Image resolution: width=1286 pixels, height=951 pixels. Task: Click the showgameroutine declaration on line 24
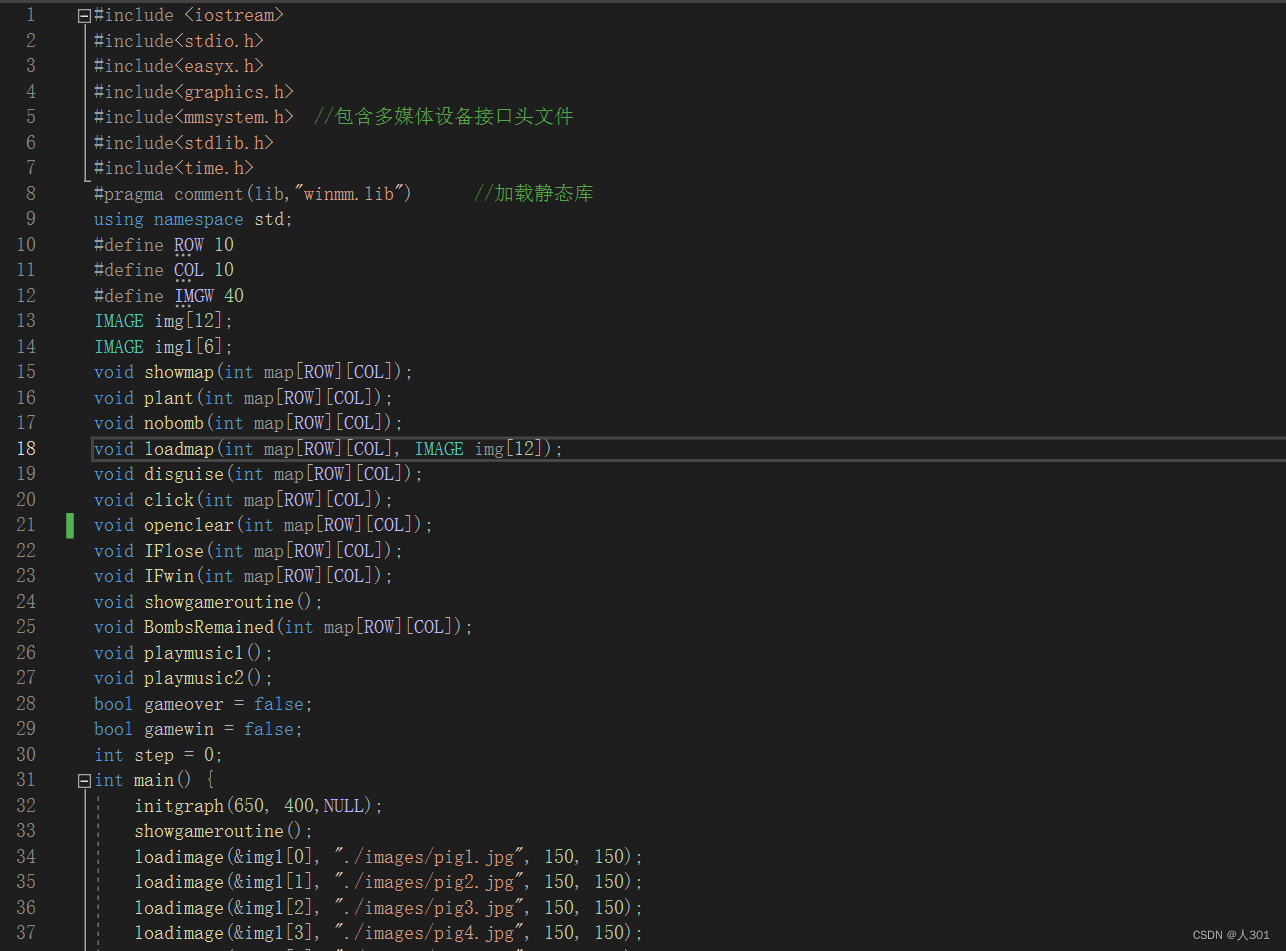pyautogui.click(x=209, y=602)
